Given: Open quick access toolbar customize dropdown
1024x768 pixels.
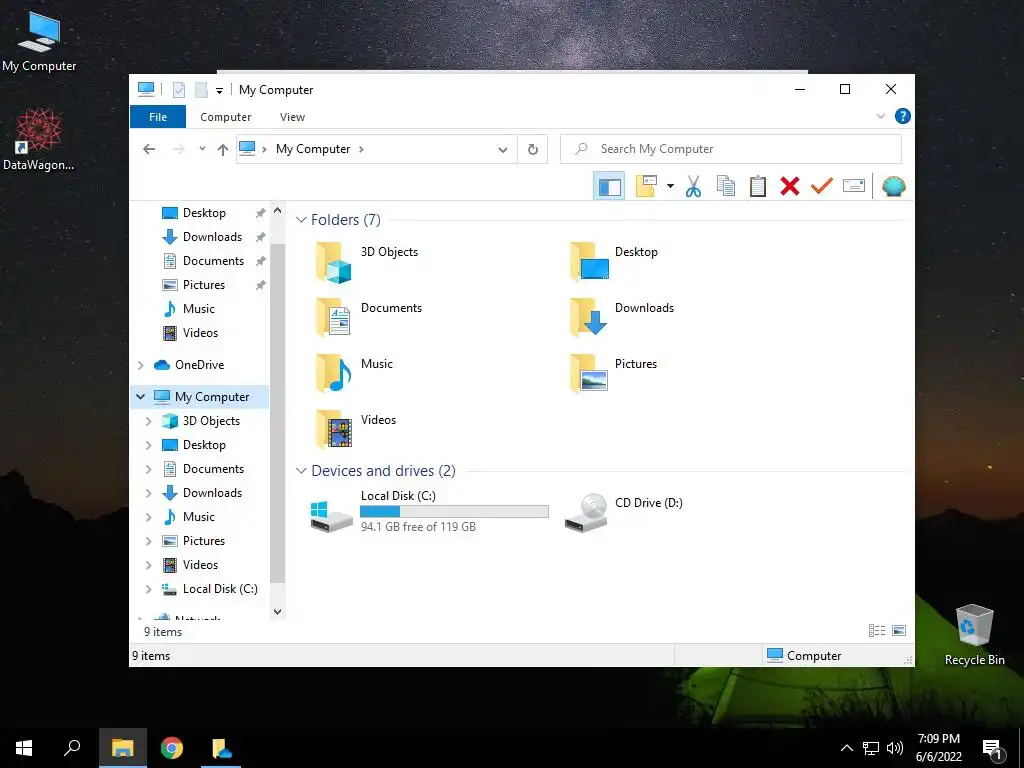Looking at the screenshot, I should [x=219, y=91].
